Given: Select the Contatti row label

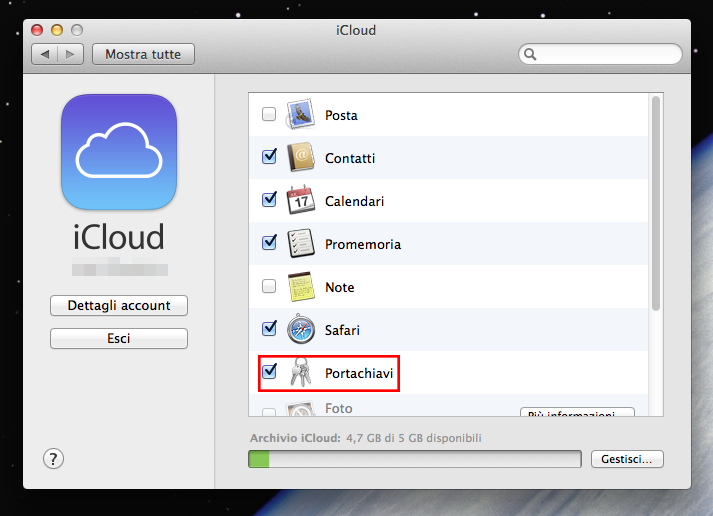Looking at the screenshot, I should coord(350,158).
